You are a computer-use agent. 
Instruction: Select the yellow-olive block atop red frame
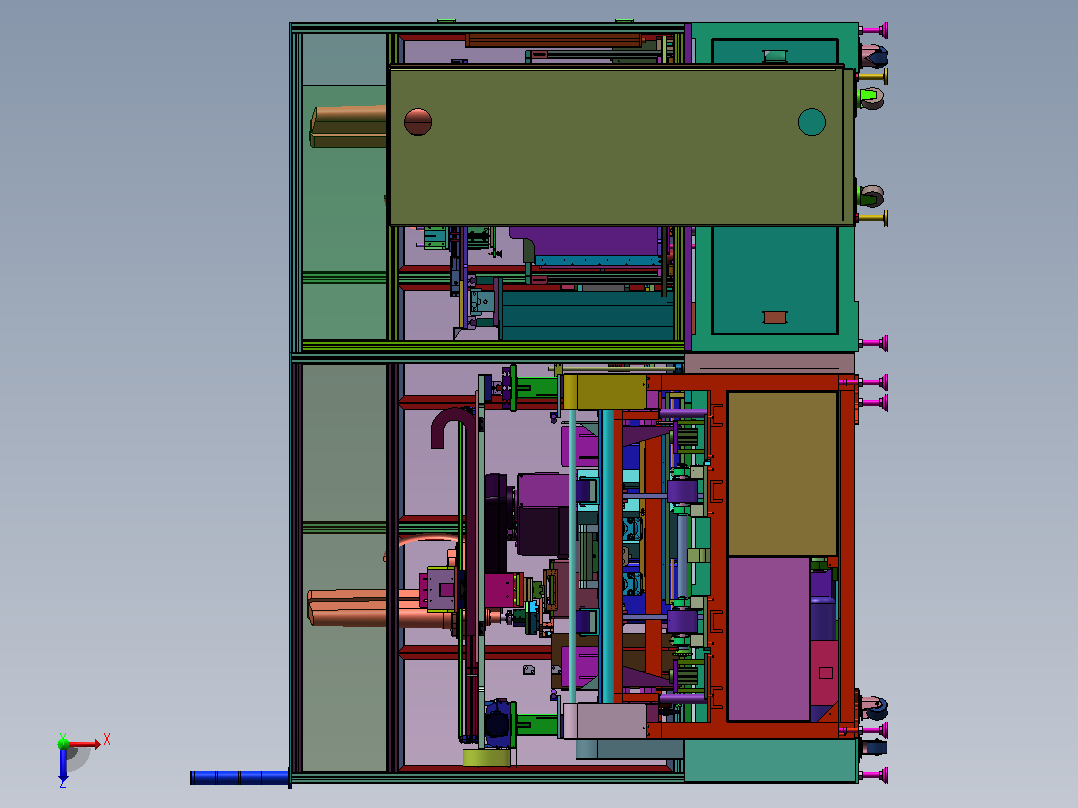604,392
